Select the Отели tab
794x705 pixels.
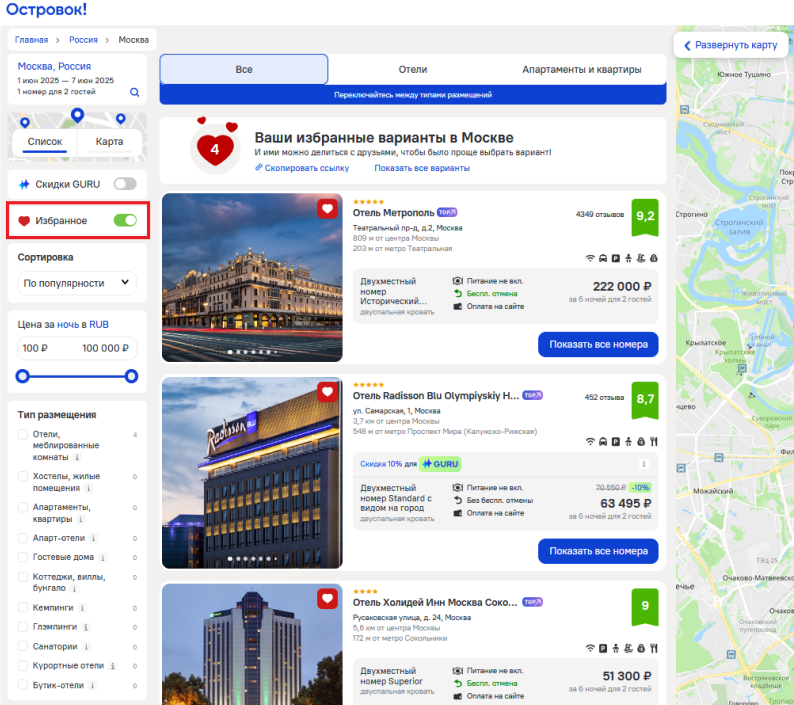point(413,69)
